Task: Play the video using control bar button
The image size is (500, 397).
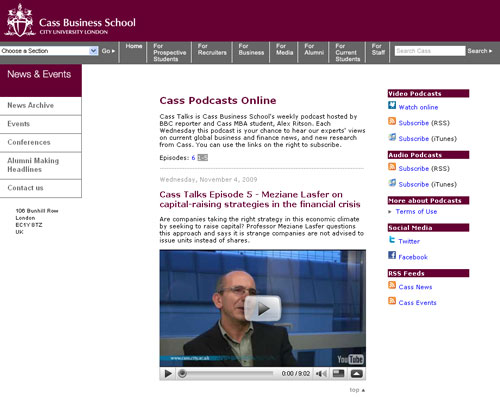Action: pos(168,374)
